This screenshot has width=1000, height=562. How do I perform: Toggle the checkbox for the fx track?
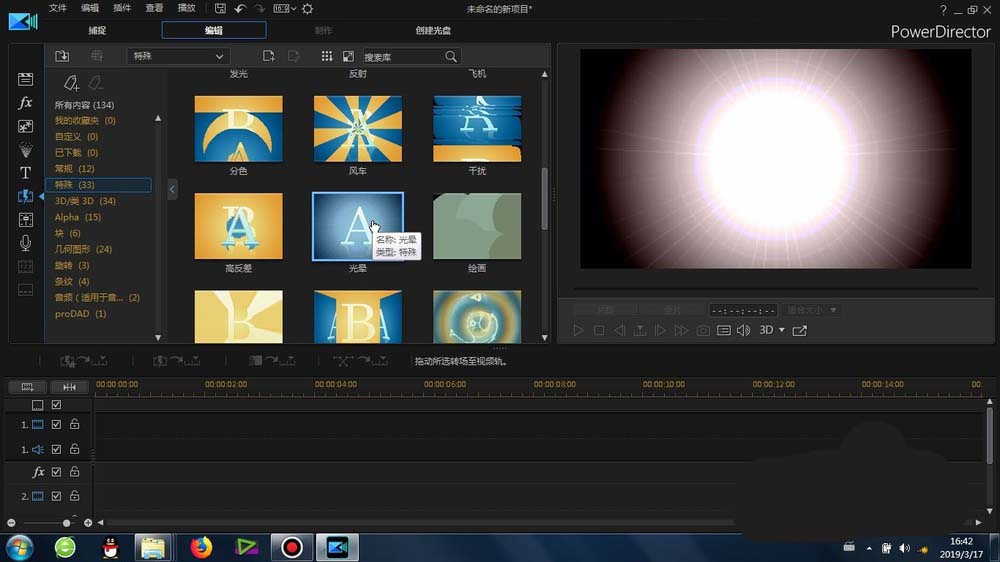[56, 471]
